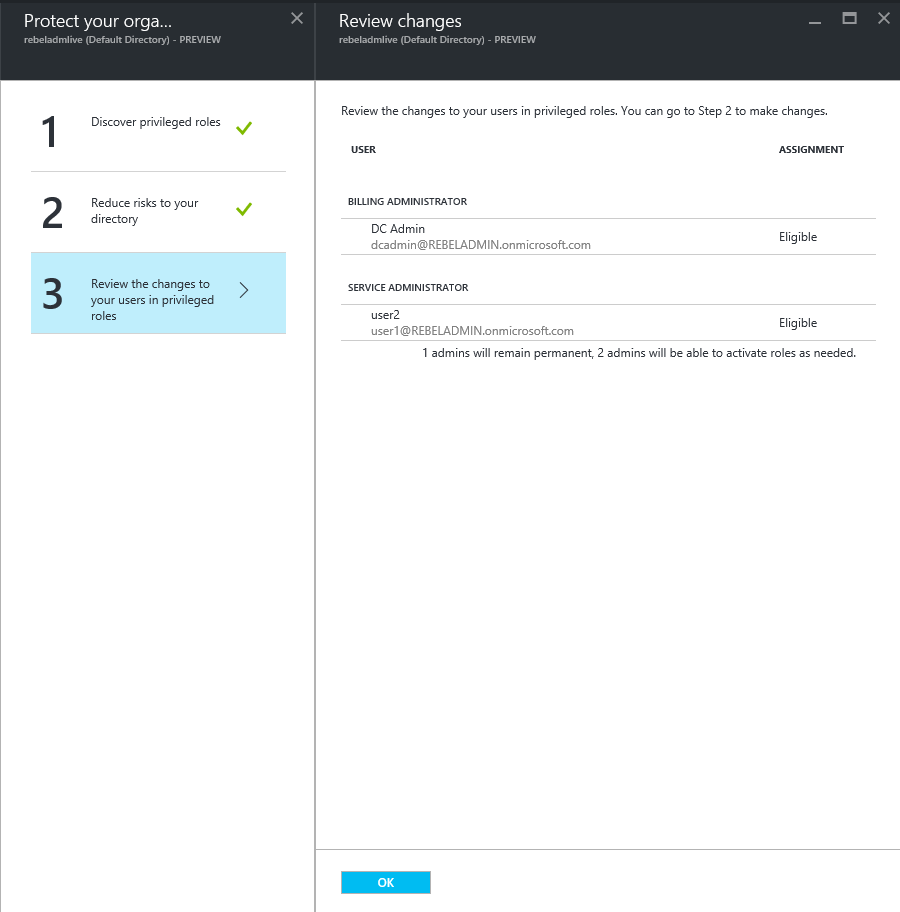The width and height of the screenshot is (900, 912).
Task: Click Eligible assignment for DC Admin
Action: [798, 237]
